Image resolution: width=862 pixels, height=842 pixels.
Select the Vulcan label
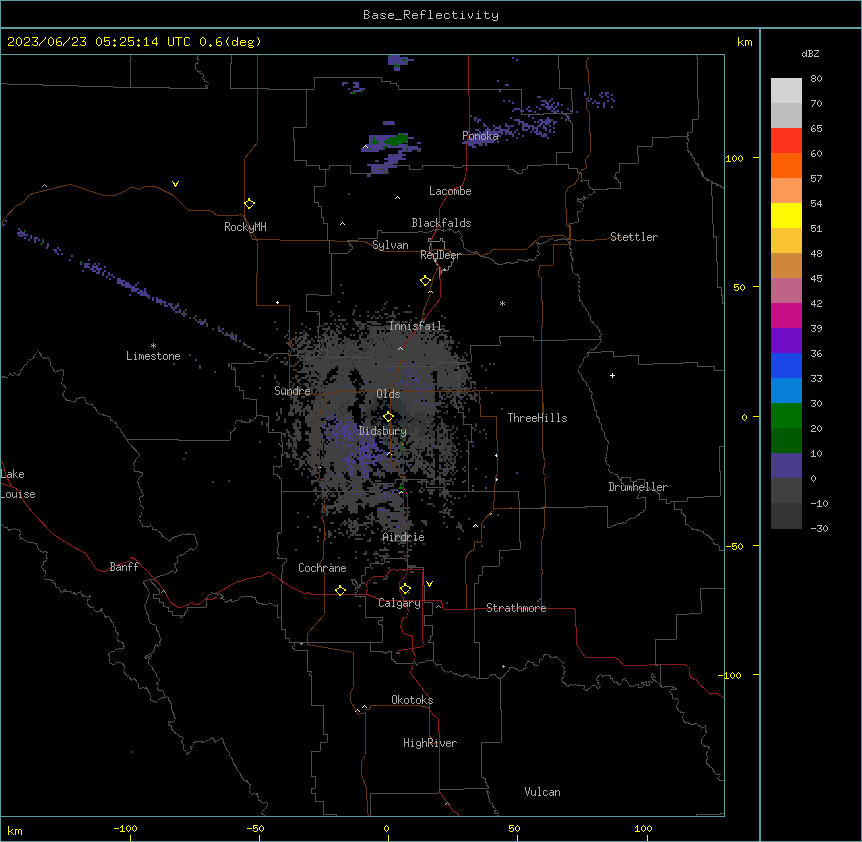(543, 792)
